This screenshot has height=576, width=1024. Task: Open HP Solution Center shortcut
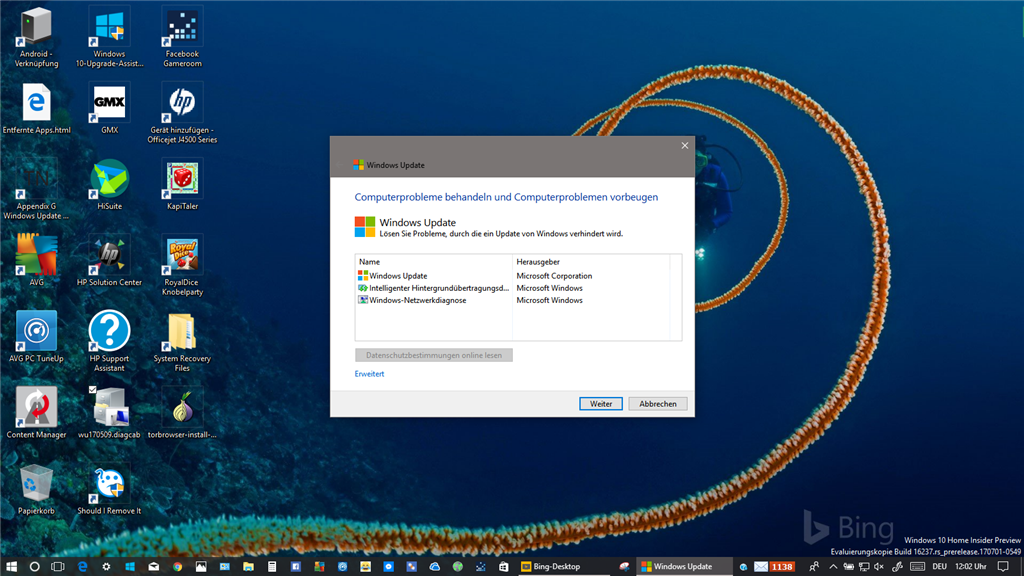pyautogui.click(x=109, y=261)
